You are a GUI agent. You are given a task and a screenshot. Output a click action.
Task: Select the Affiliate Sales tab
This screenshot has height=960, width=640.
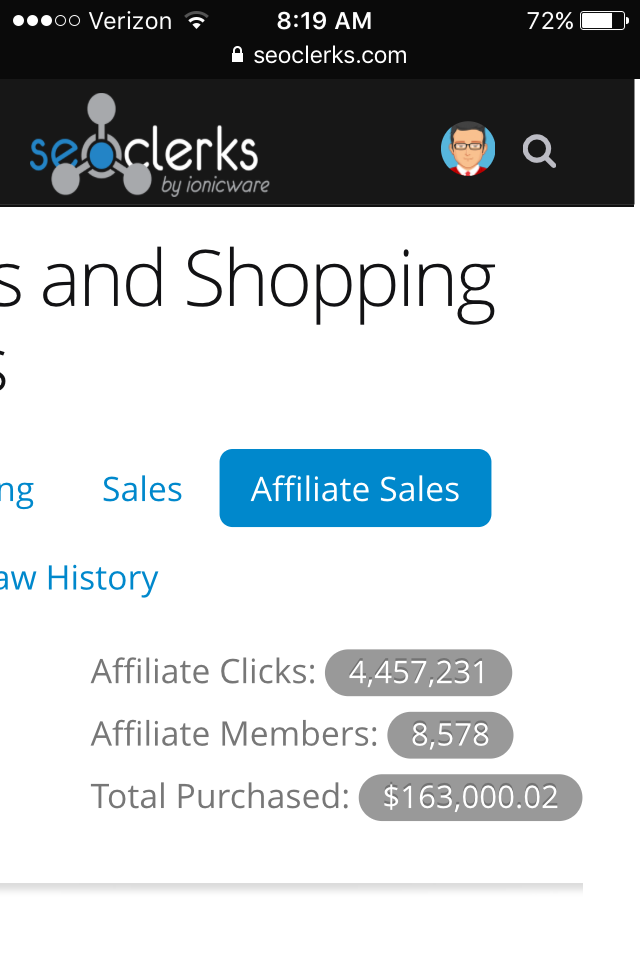[355, 489]
